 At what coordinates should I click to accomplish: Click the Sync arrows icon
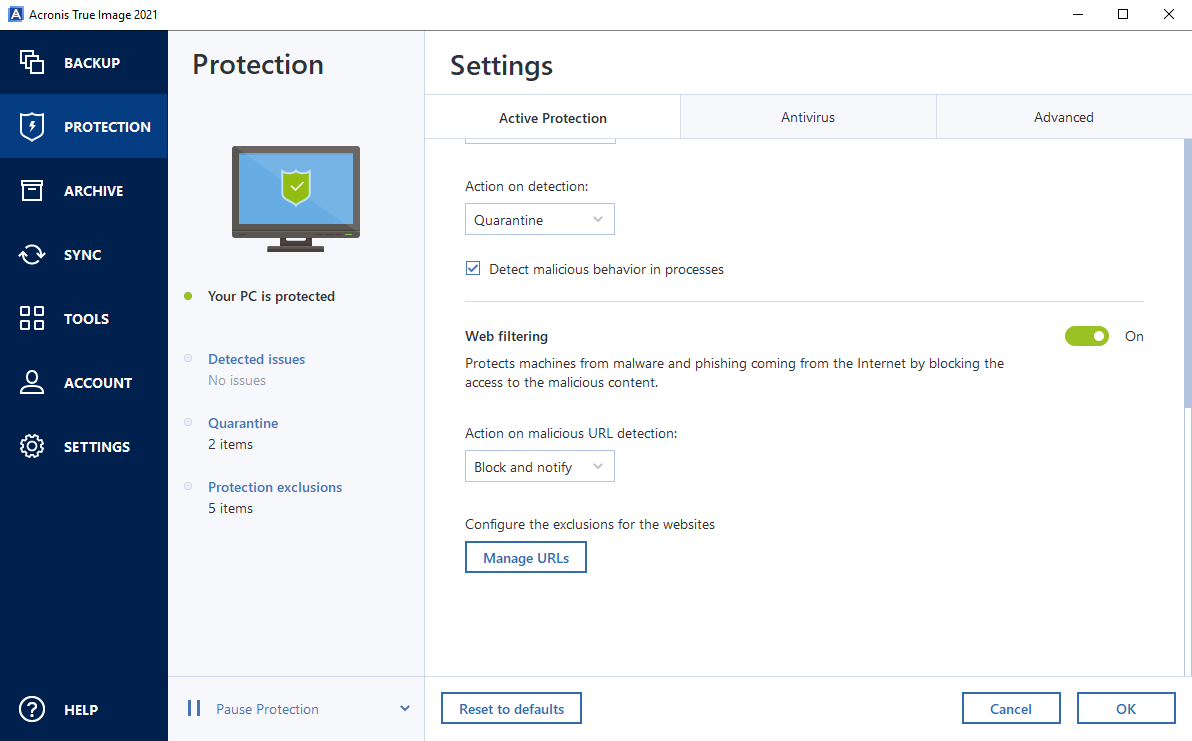tap(32, 255)
